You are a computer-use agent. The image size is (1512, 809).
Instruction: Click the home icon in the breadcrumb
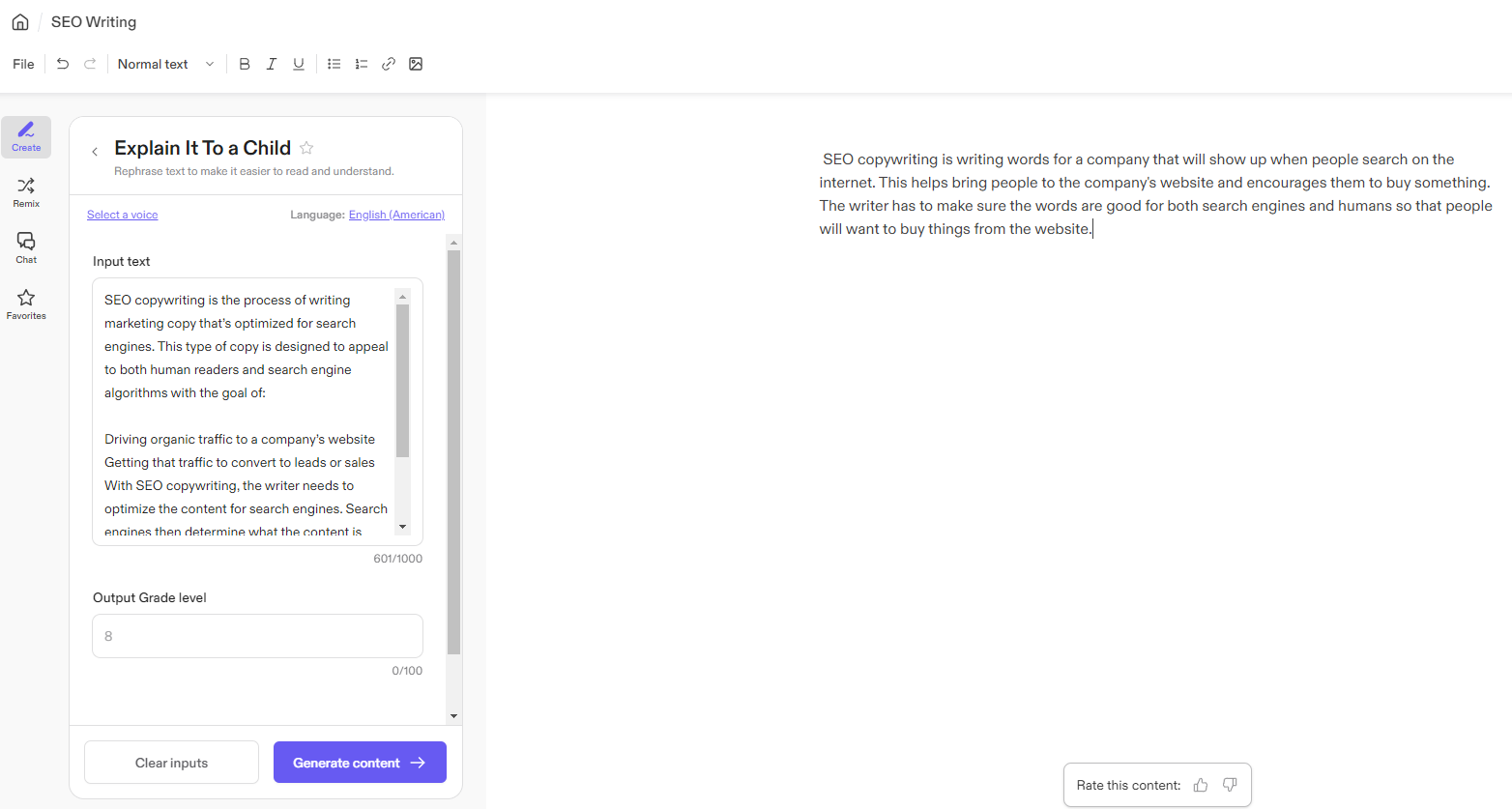[19, 21]
